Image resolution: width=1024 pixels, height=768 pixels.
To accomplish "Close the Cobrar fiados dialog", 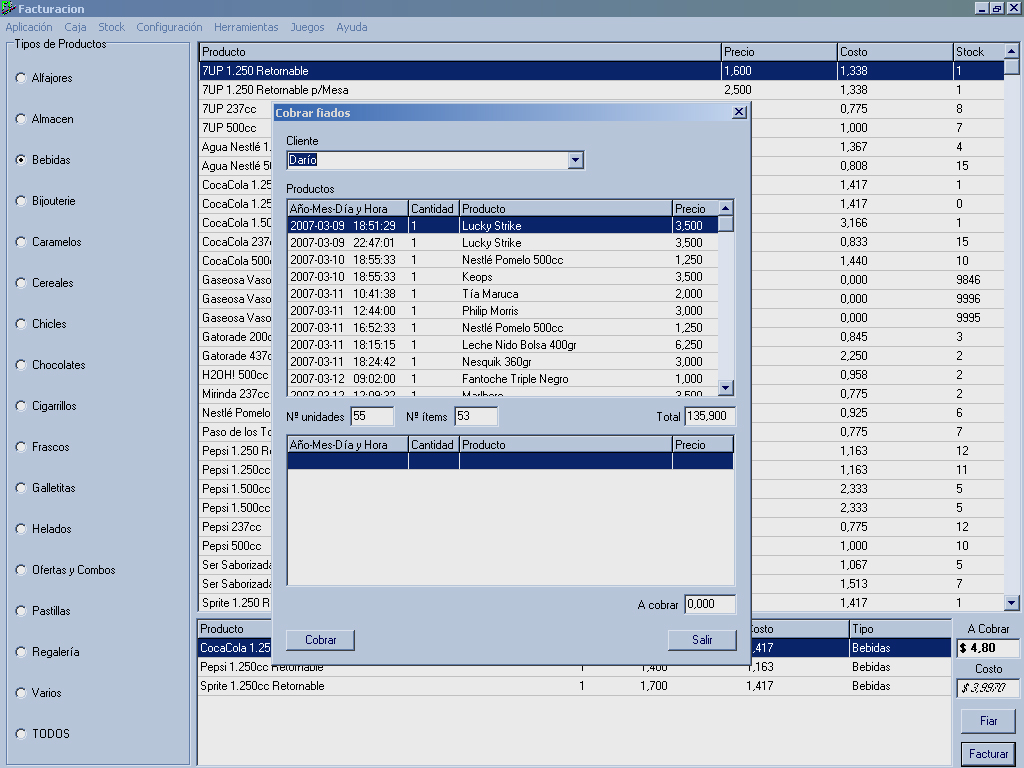I will 739,112.
